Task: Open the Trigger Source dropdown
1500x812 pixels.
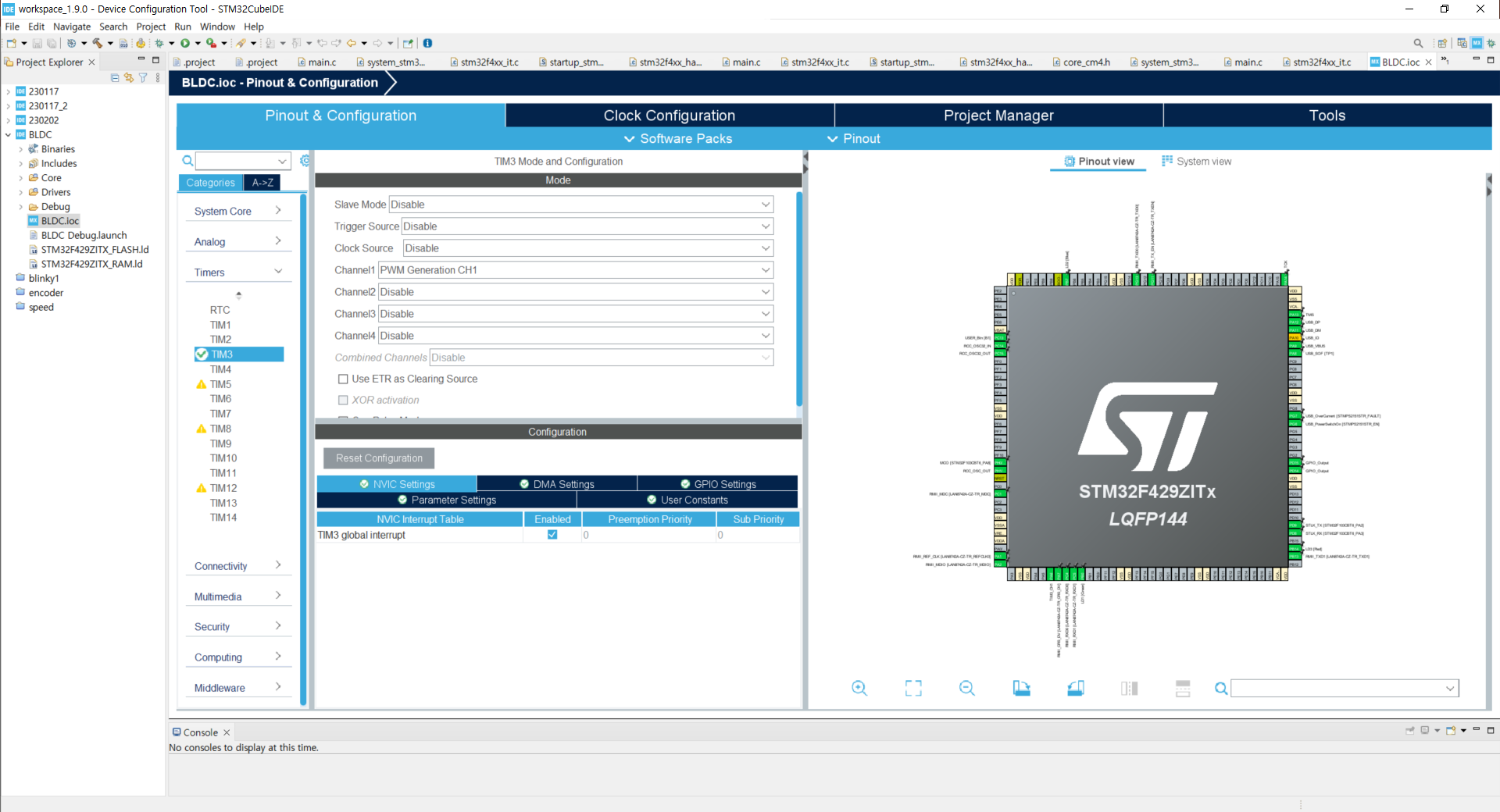Action: [587, 226]
